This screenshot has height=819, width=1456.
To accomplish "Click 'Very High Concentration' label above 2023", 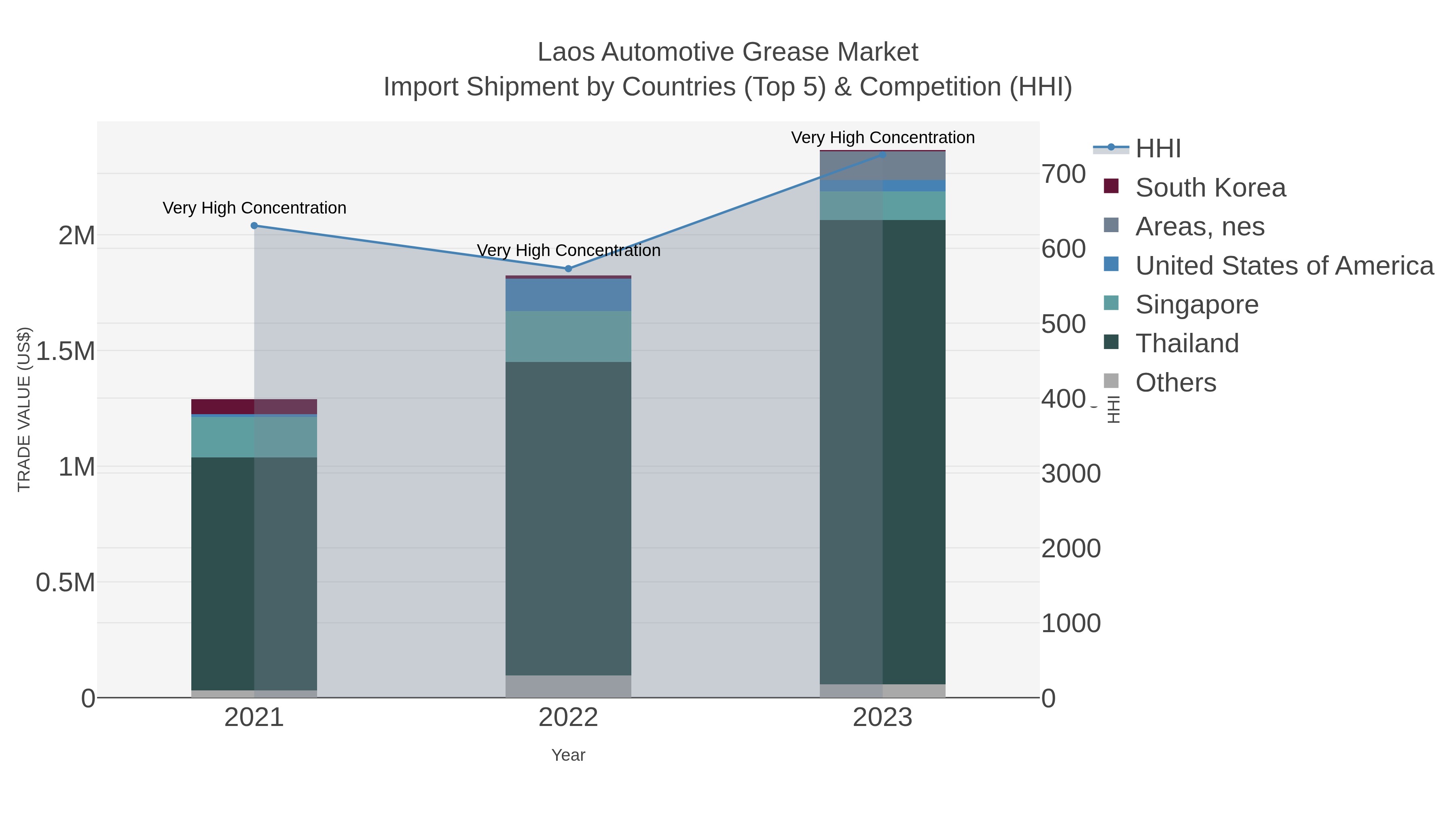I will coord(883,138).
